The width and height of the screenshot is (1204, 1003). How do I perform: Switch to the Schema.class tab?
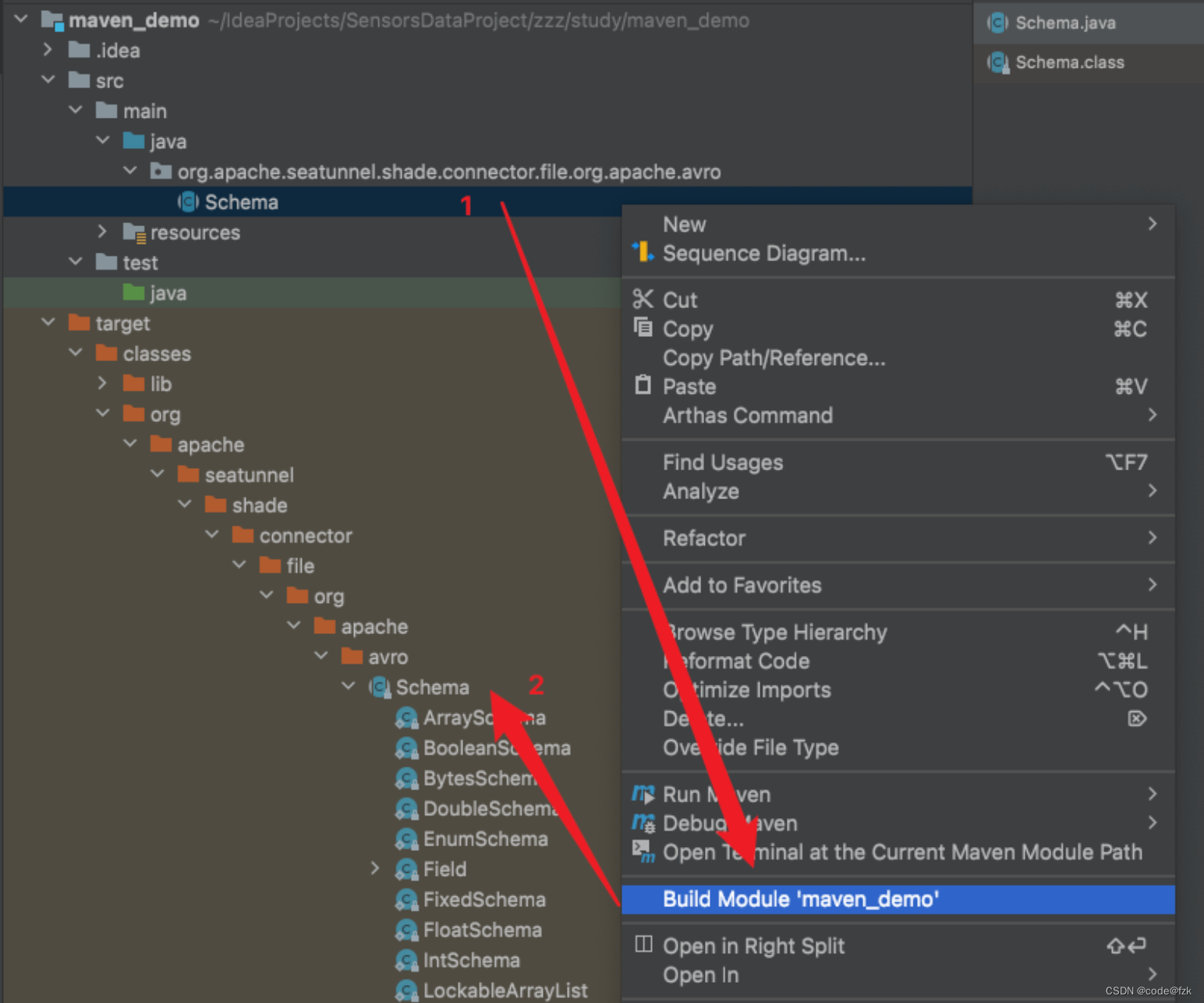(x=1089, y=62)
